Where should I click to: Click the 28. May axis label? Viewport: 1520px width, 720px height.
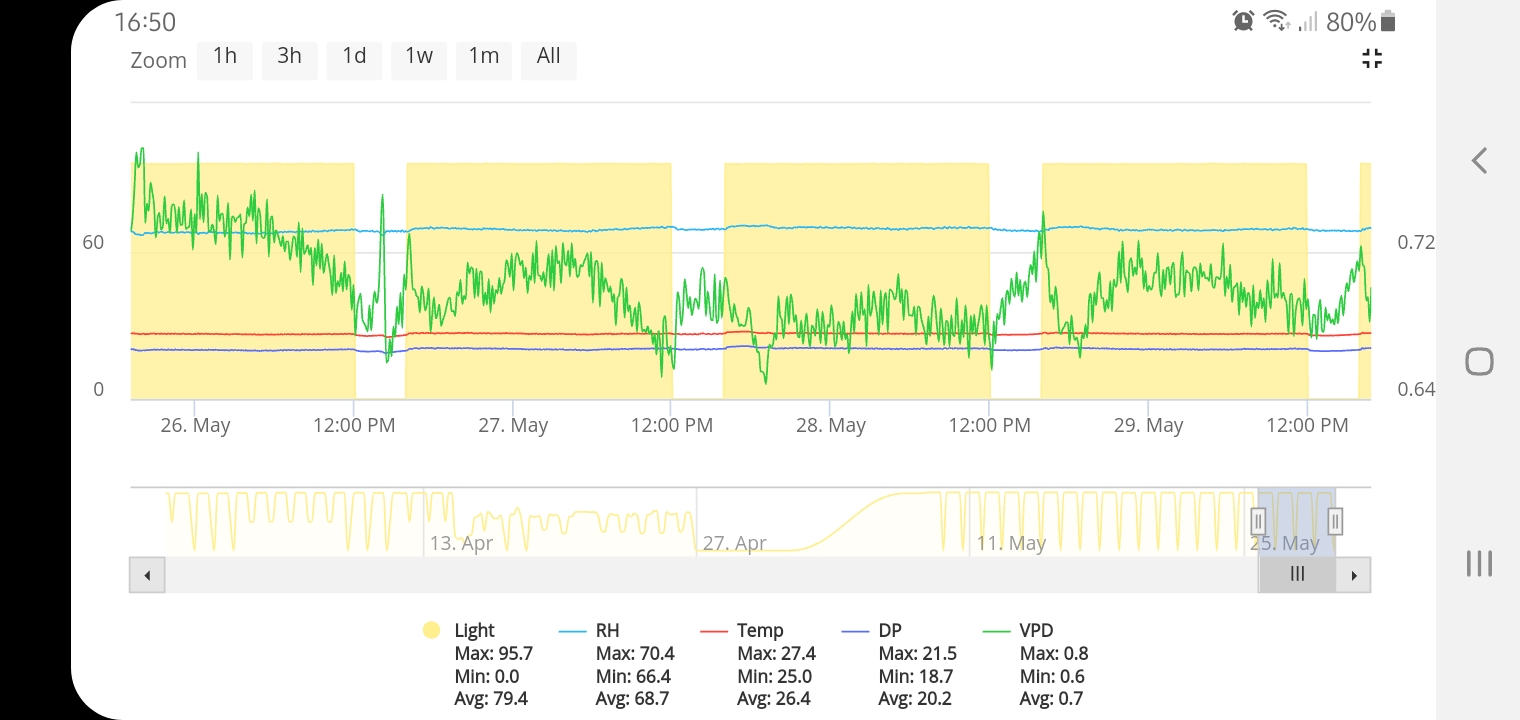pyautogui.click(x=831, y=425)
